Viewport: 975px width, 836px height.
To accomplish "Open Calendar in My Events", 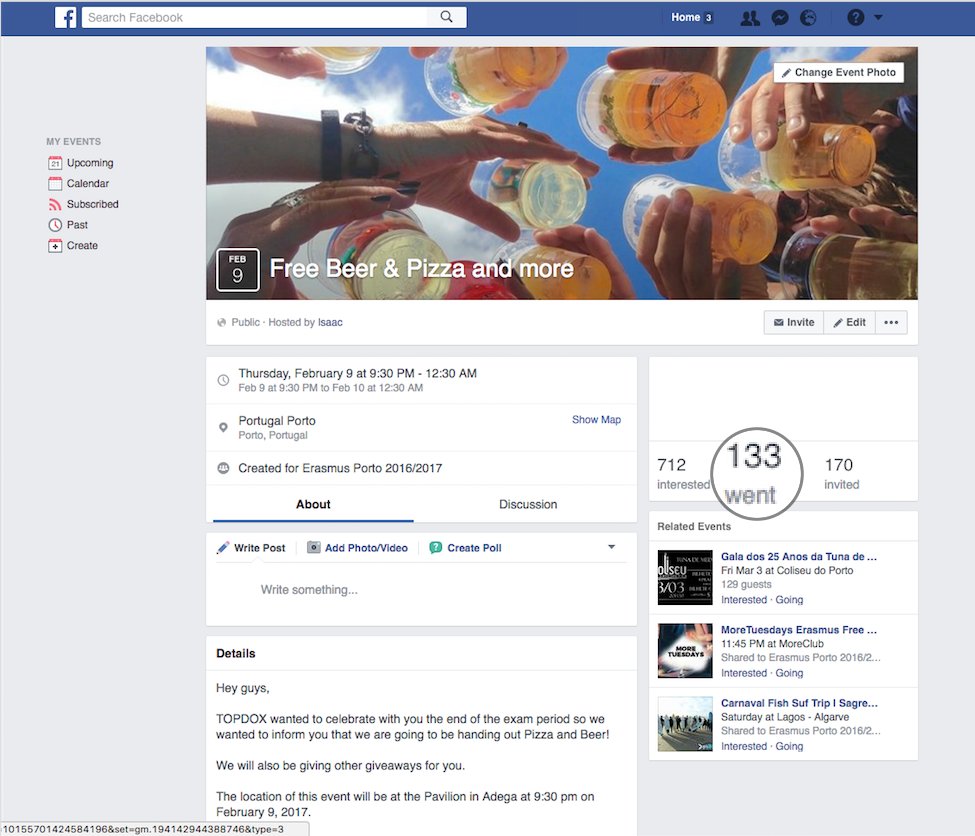I will (88, 183).
